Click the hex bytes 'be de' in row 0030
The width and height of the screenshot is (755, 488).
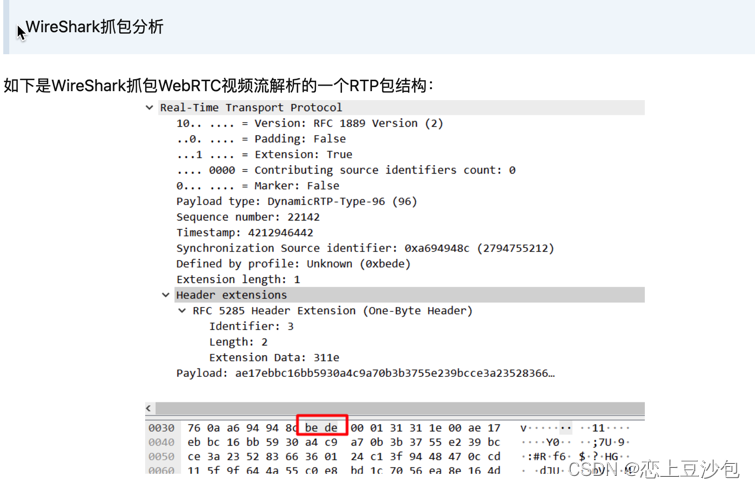tap(321, 428)
